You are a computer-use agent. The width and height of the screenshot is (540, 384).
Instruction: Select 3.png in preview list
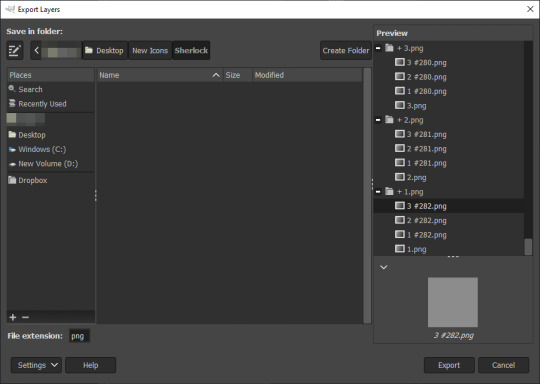point(416,106)
